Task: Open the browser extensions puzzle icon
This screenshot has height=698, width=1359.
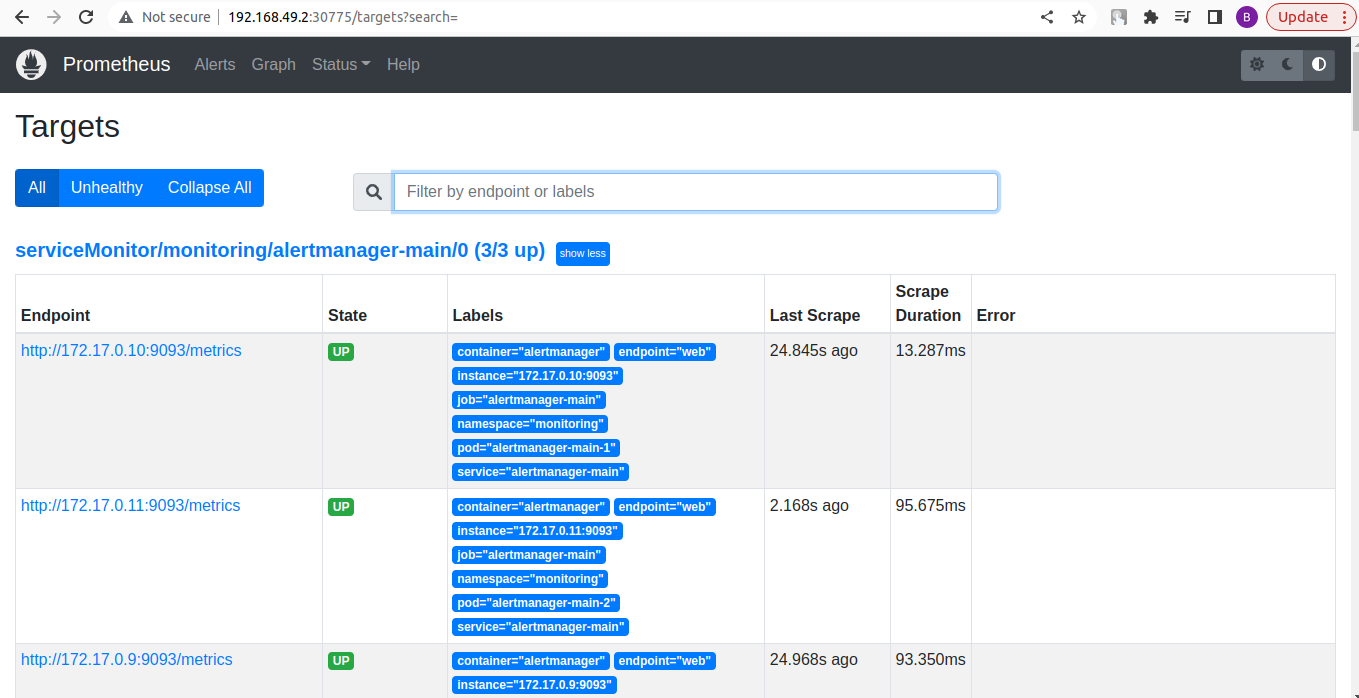Action: [x=1151, y=17]
